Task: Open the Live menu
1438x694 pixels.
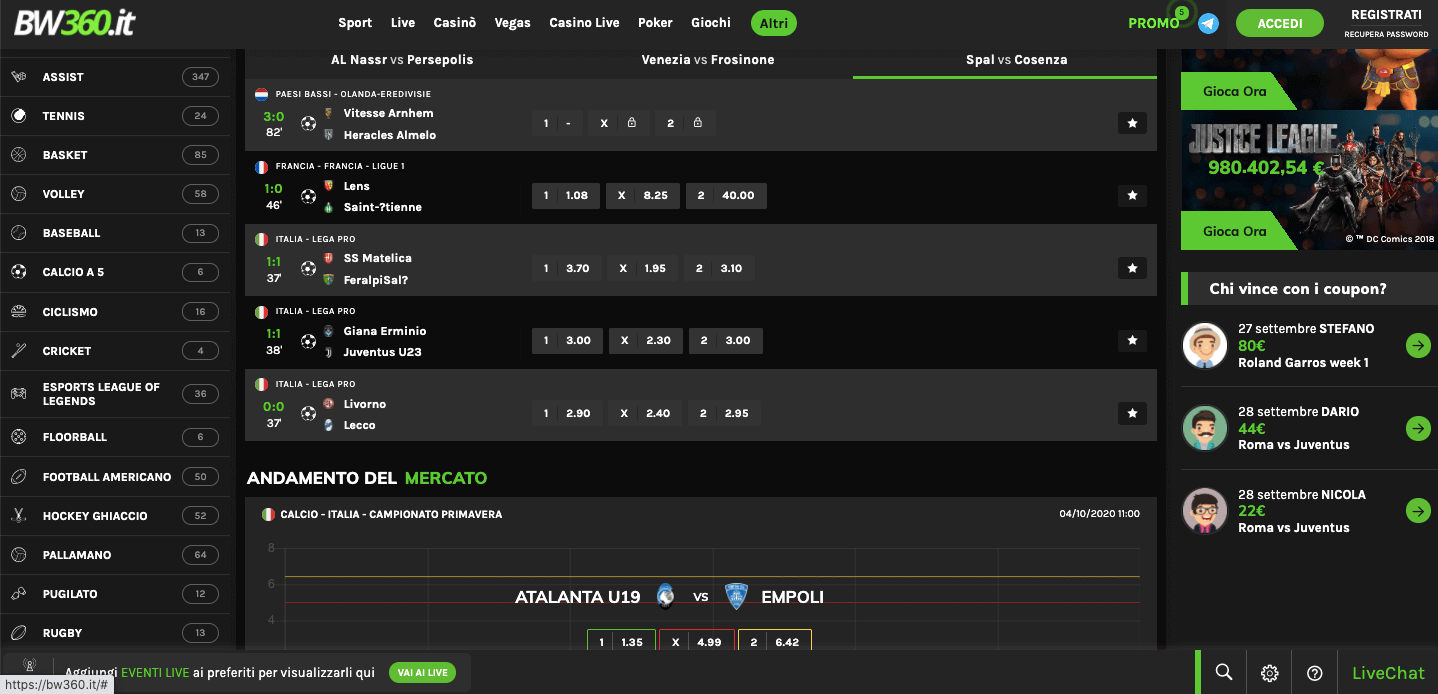Action: [x=403, y=23]
